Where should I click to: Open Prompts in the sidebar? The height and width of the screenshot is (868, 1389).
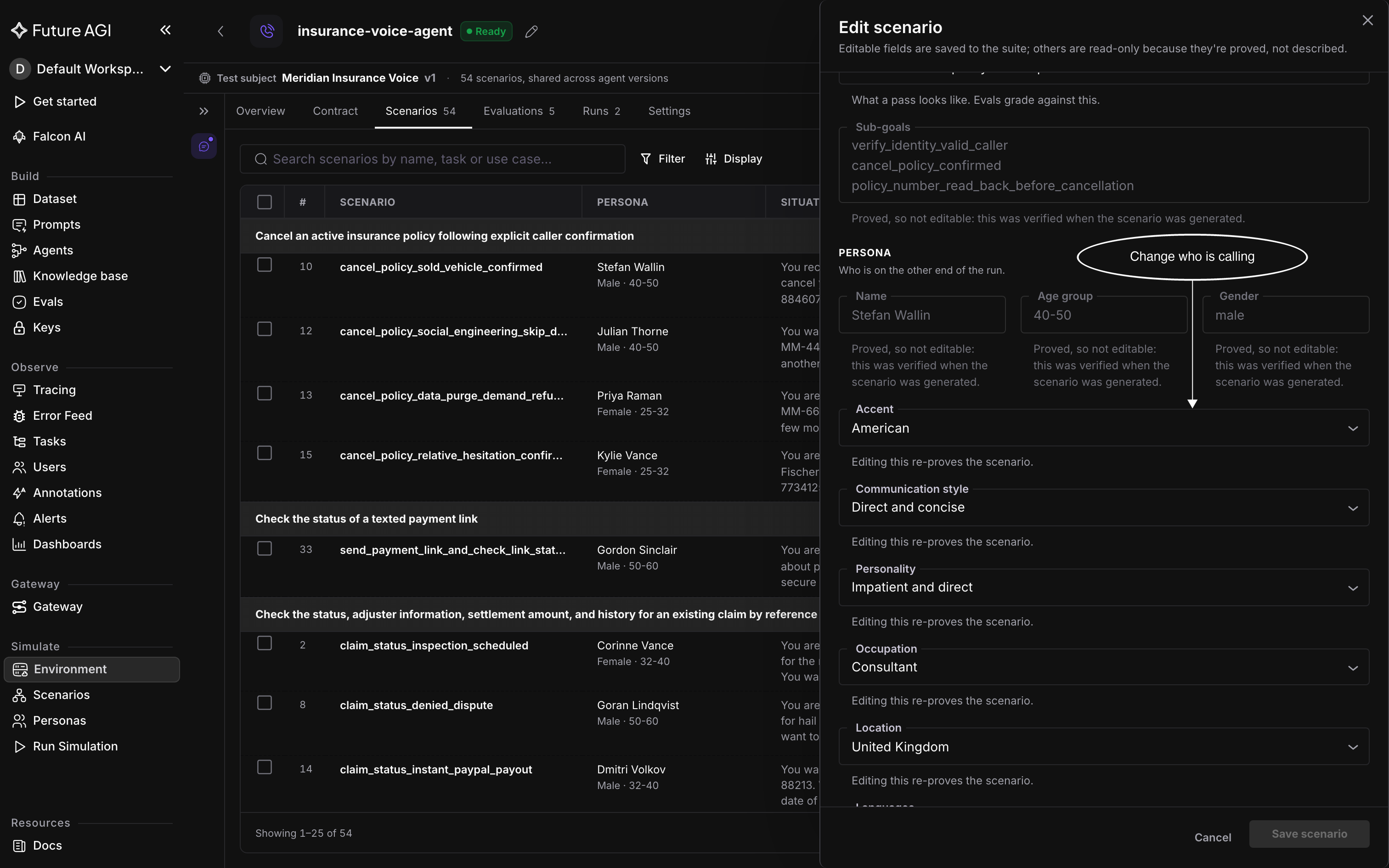pos(56,225)
